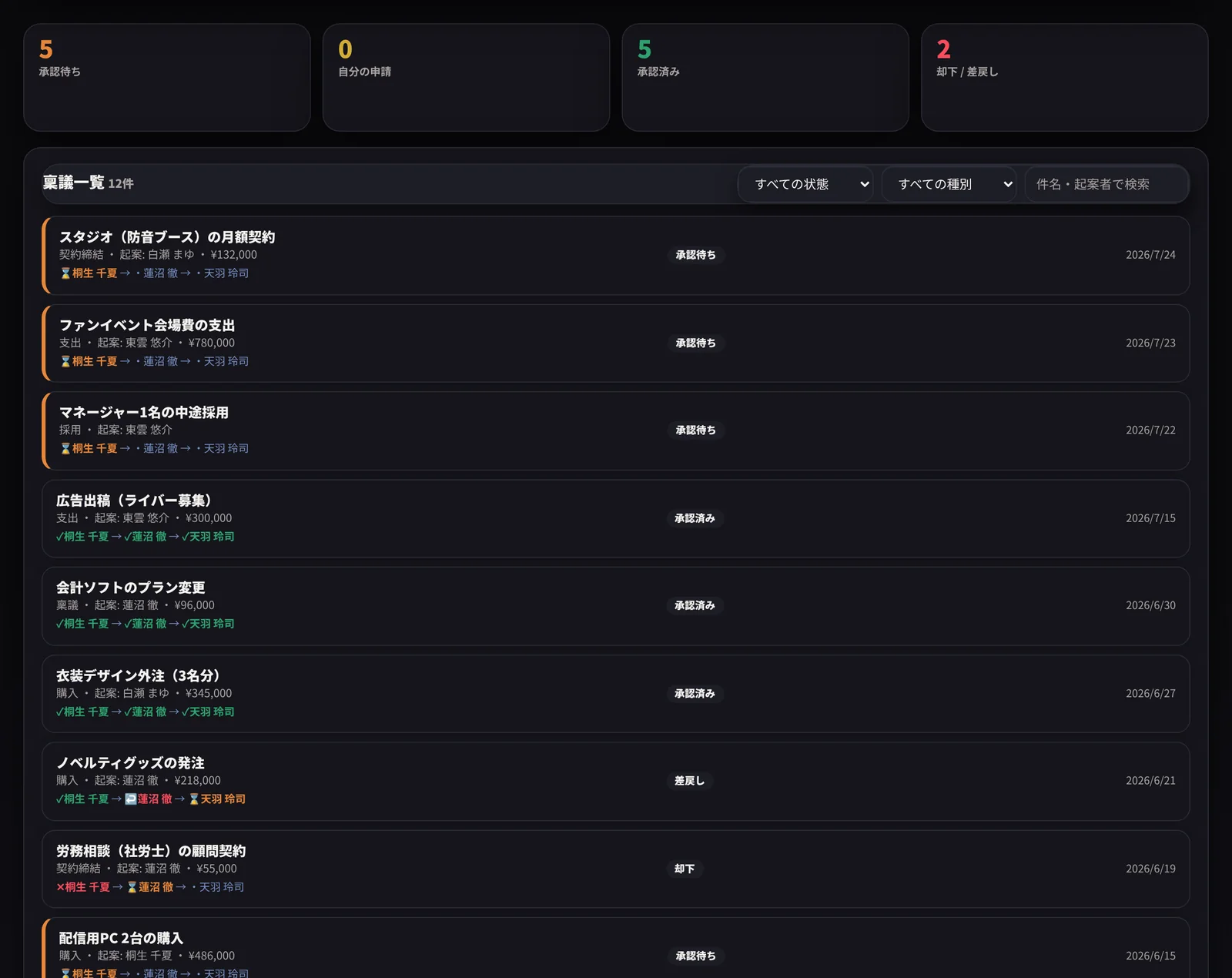This screenshot has height=978, width=1232.
Task: Open 会計ソフトのプラン変更 request
Action: click(x=616, y=606)
